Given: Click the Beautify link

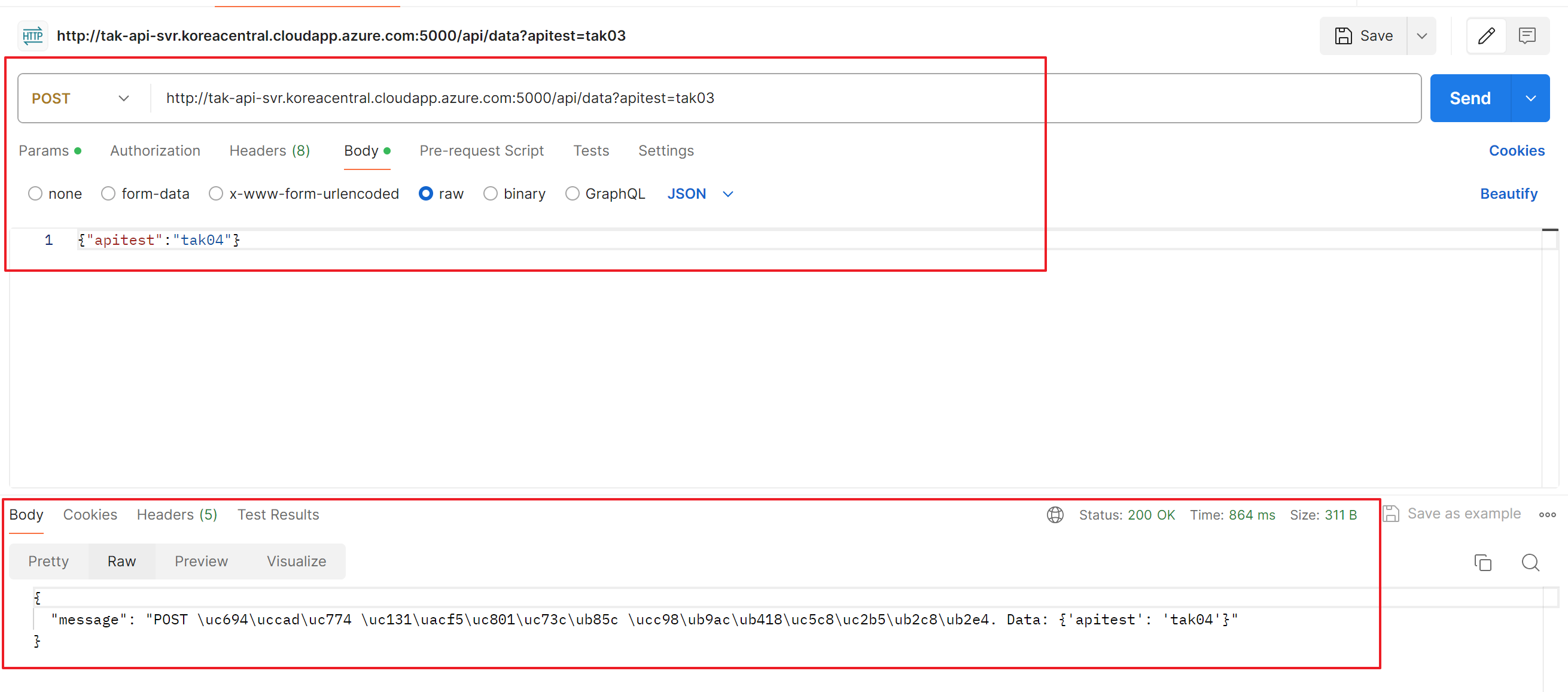Looking at the screenshot, I should click(x=1508, y=194).
